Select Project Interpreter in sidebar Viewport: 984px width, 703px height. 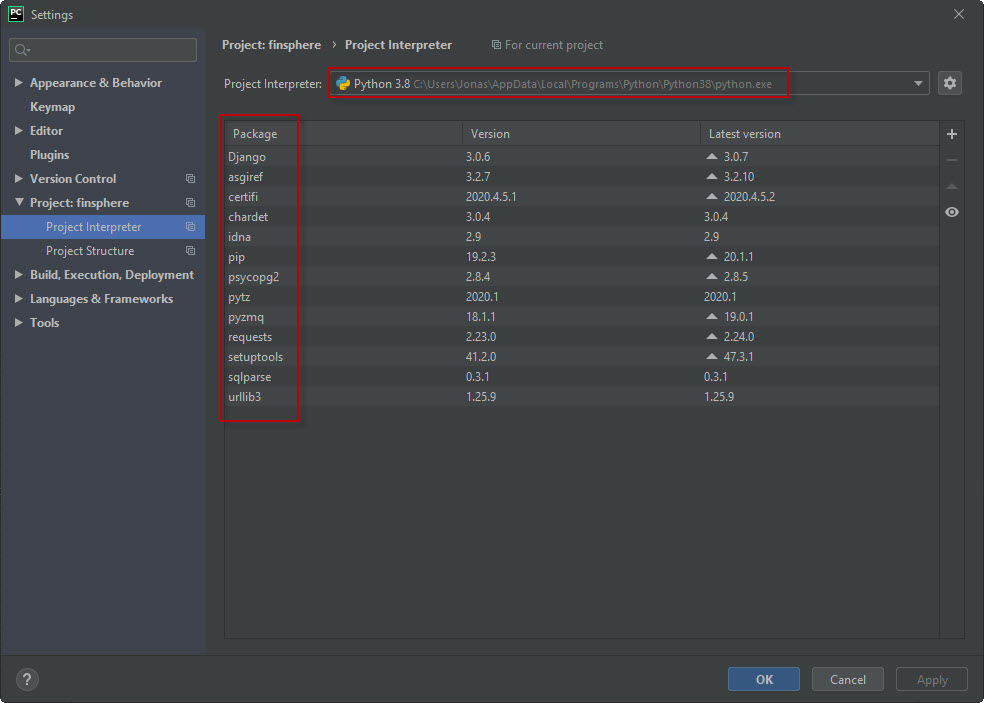point(103,227)
